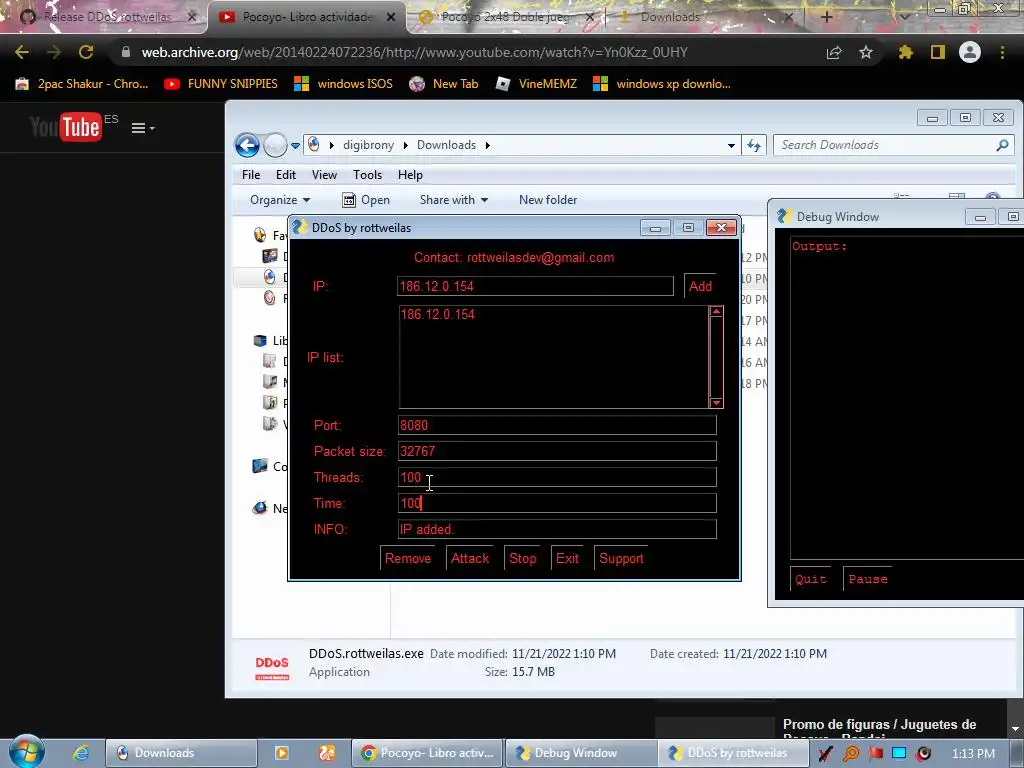
Task: Click the media player taskbar icon
Action: pos(281,753)
